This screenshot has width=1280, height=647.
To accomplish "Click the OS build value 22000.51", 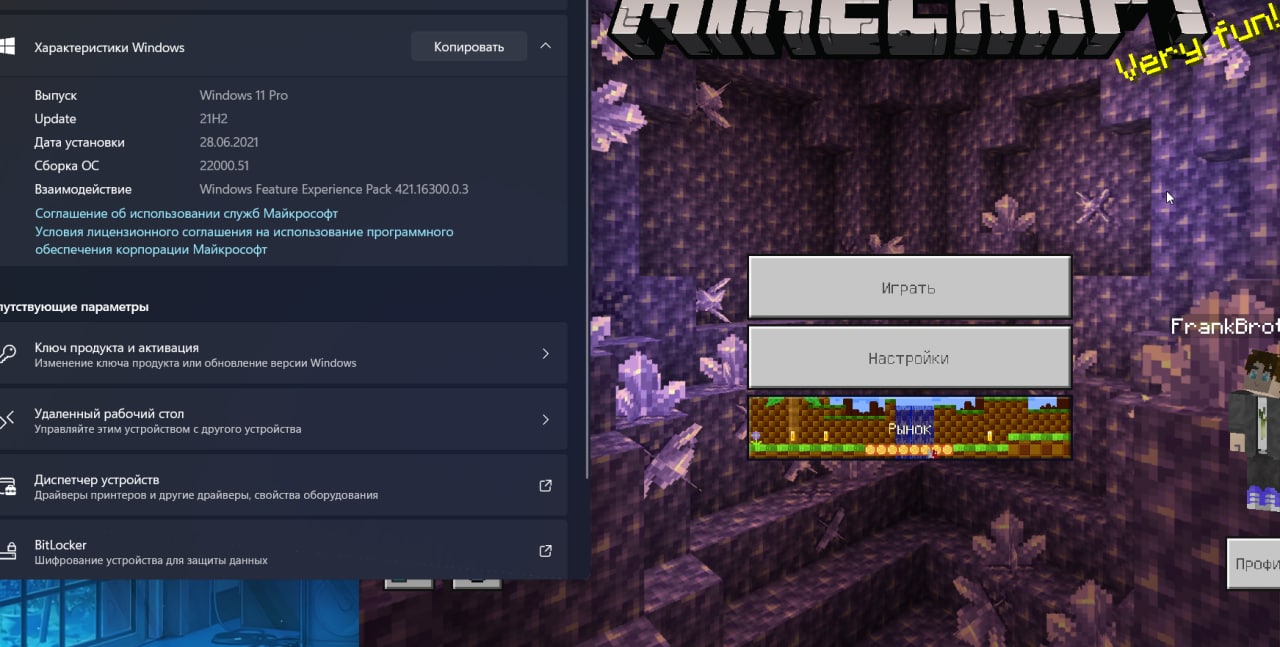I will pos(224,166).
